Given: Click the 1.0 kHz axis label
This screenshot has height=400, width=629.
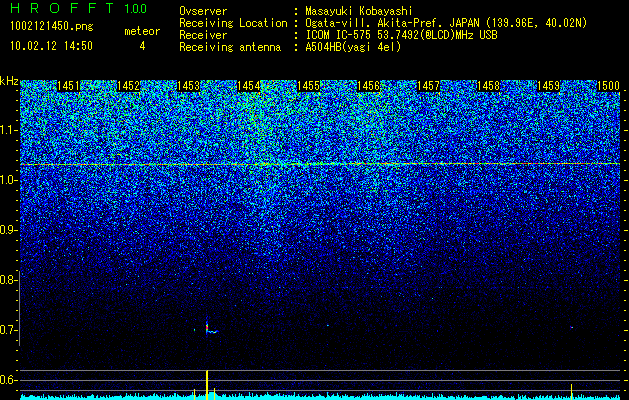Looking at the screenshot, I should click(9, 180).
